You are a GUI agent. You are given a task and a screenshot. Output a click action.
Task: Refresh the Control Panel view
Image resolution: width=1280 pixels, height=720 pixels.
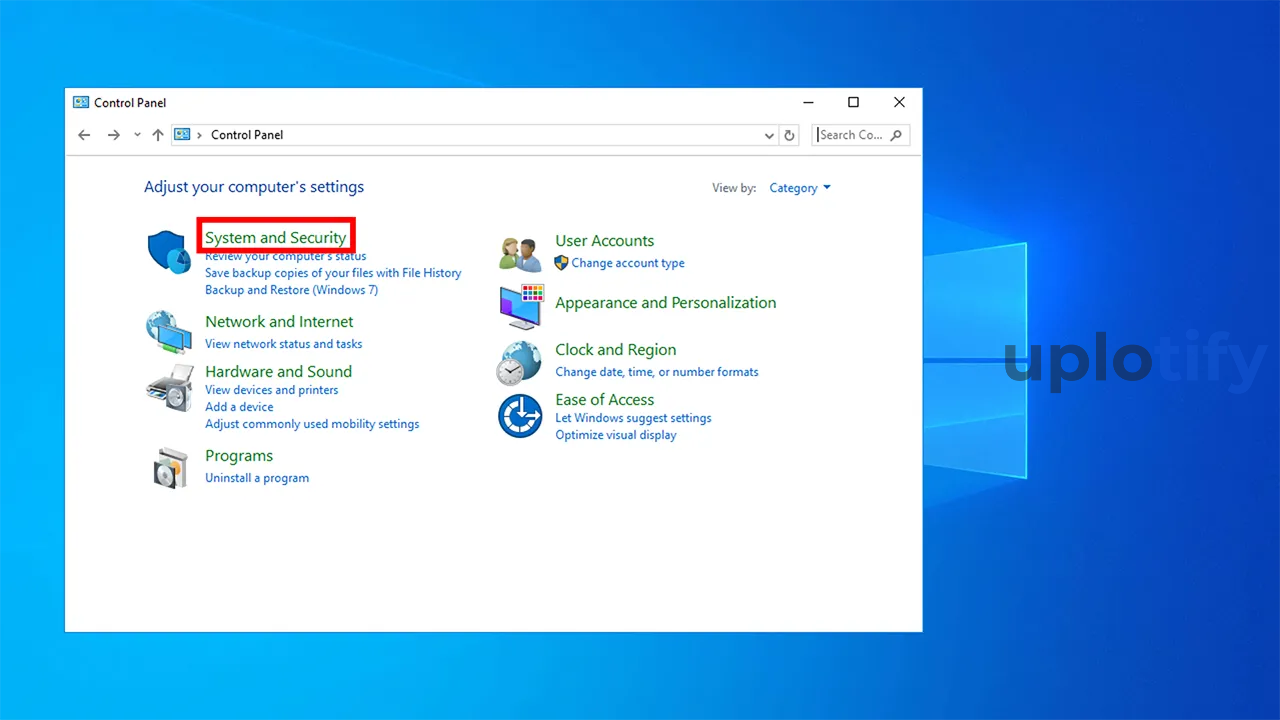pos(790,135)
